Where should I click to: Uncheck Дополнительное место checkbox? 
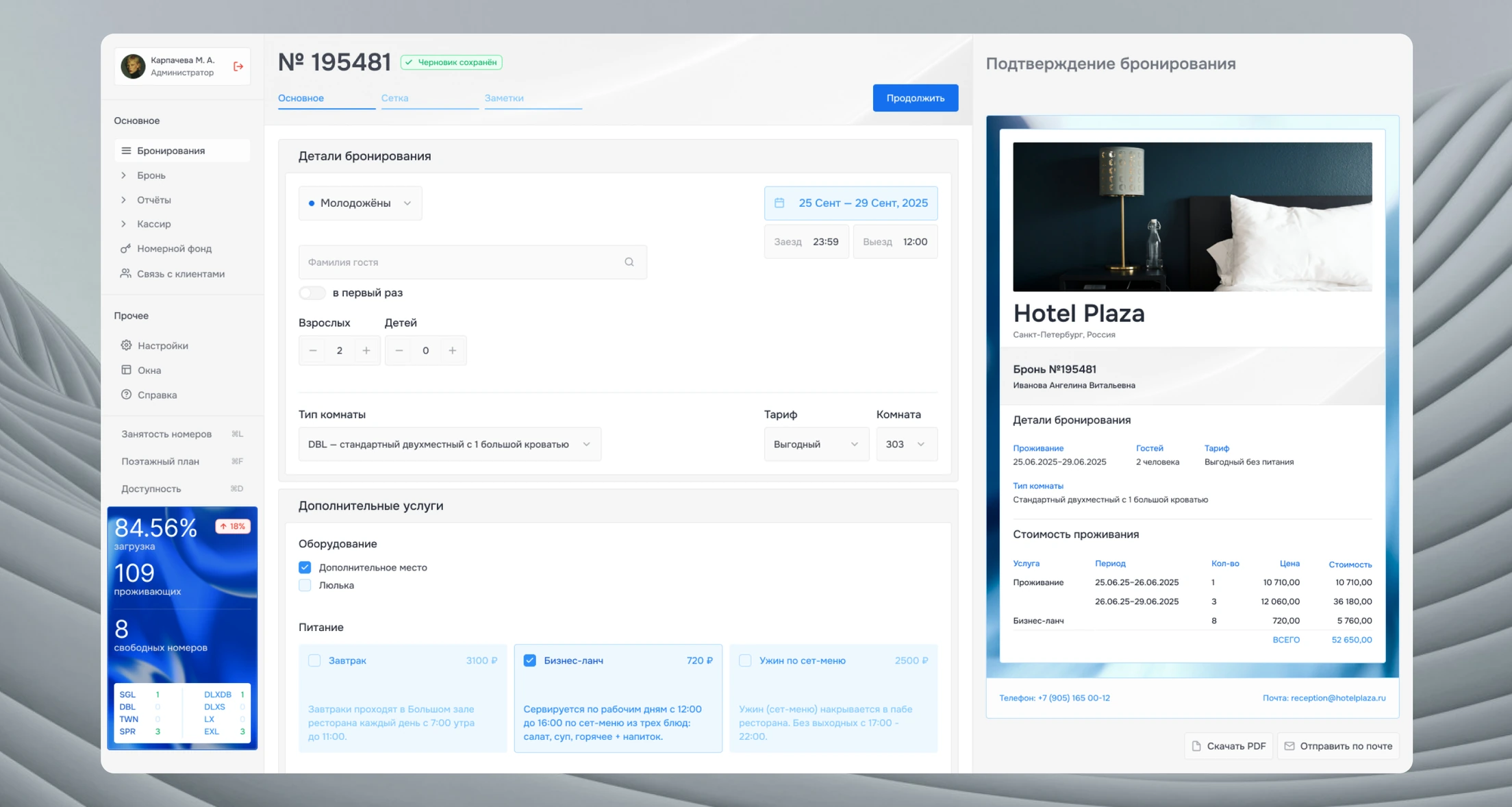(305, 567)
